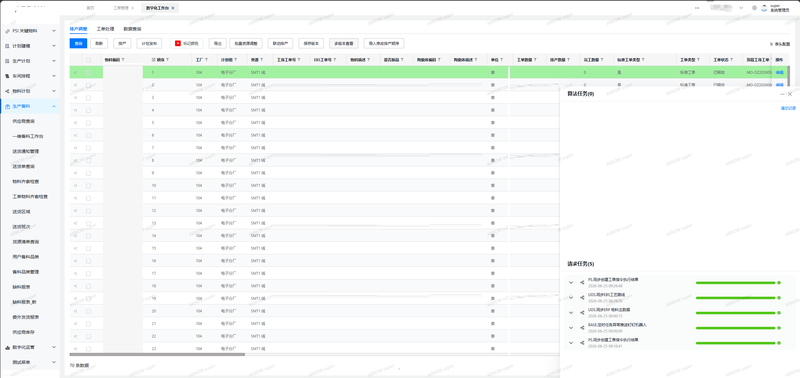Check the checkbox for row 1
The image size is (800, 378).
click(88, 72)
